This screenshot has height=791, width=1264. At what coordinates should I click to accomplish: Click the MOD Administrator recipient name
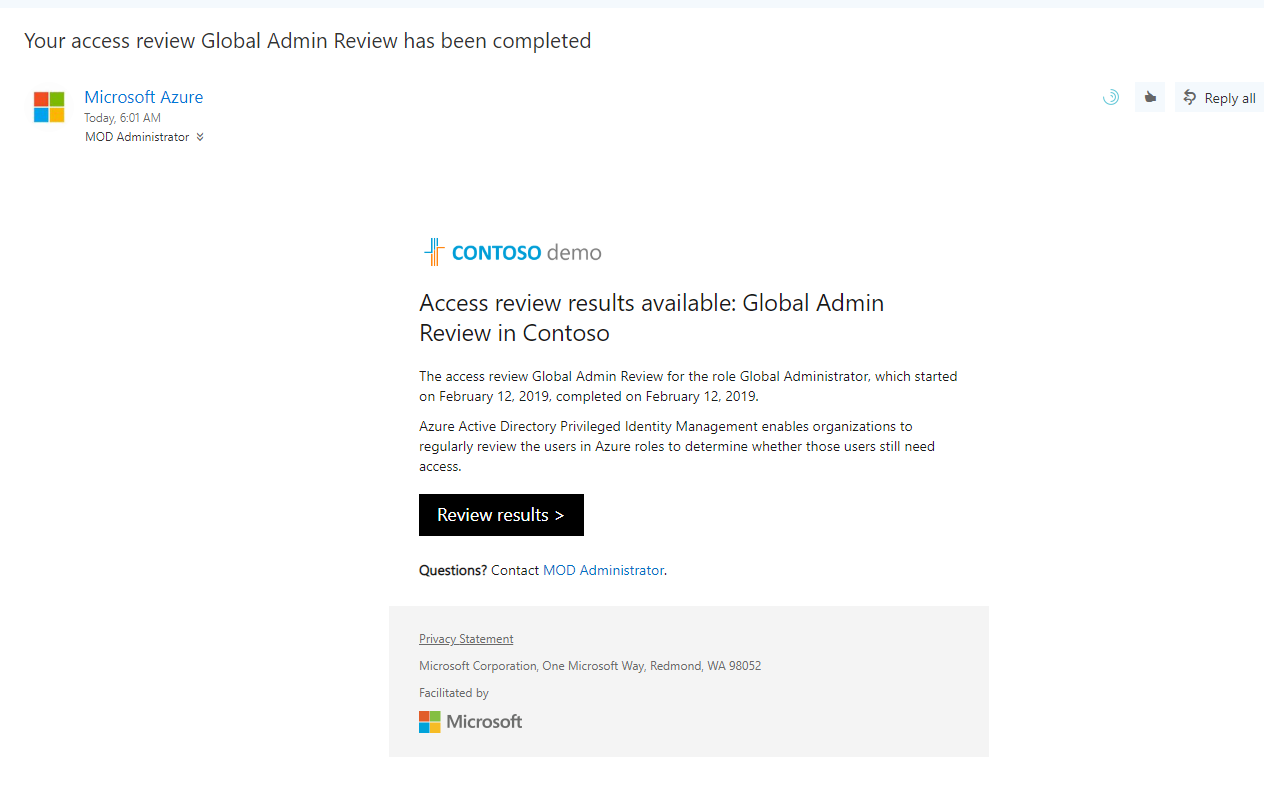137,137
